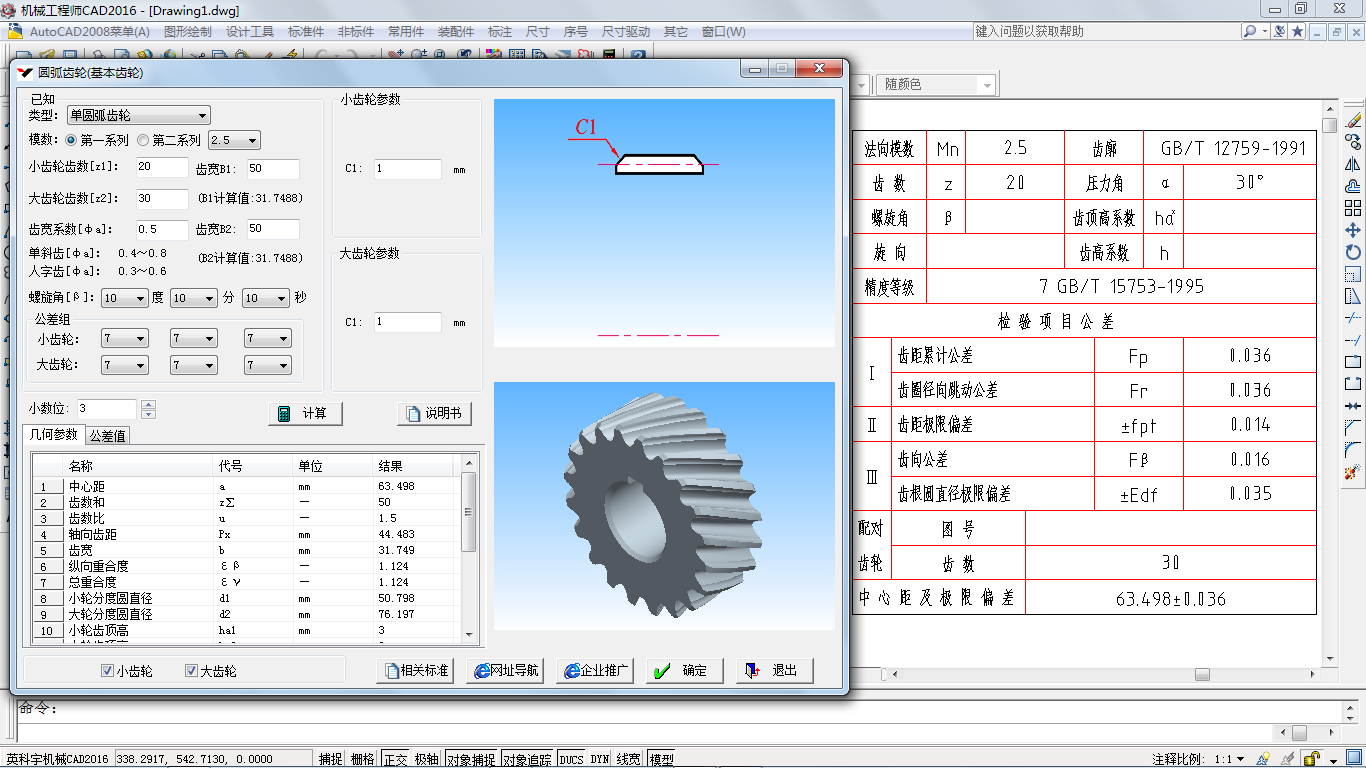Image resolution: width=1366 pixels, height=768 pixels.
Task: Select the 第二系列 module radio button
Action: pos(143,141)
